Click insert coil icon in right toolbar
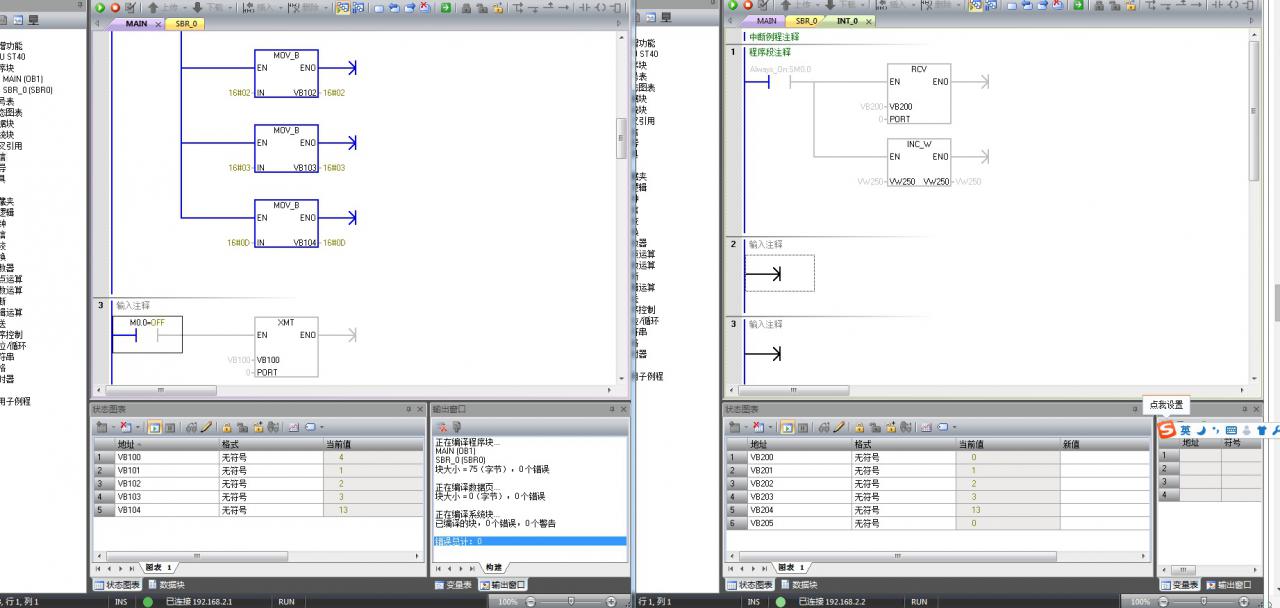 pos(1233,6)
